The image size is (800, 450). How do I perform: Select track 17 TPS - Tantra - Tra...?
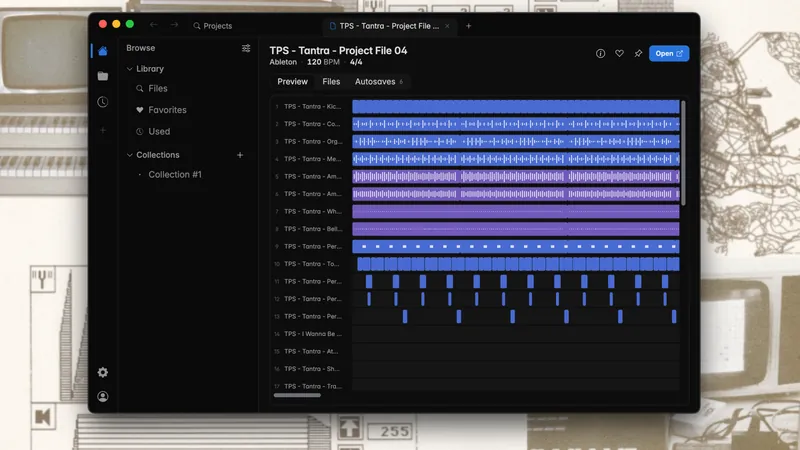pyautogui.click(x=313, y=386)
